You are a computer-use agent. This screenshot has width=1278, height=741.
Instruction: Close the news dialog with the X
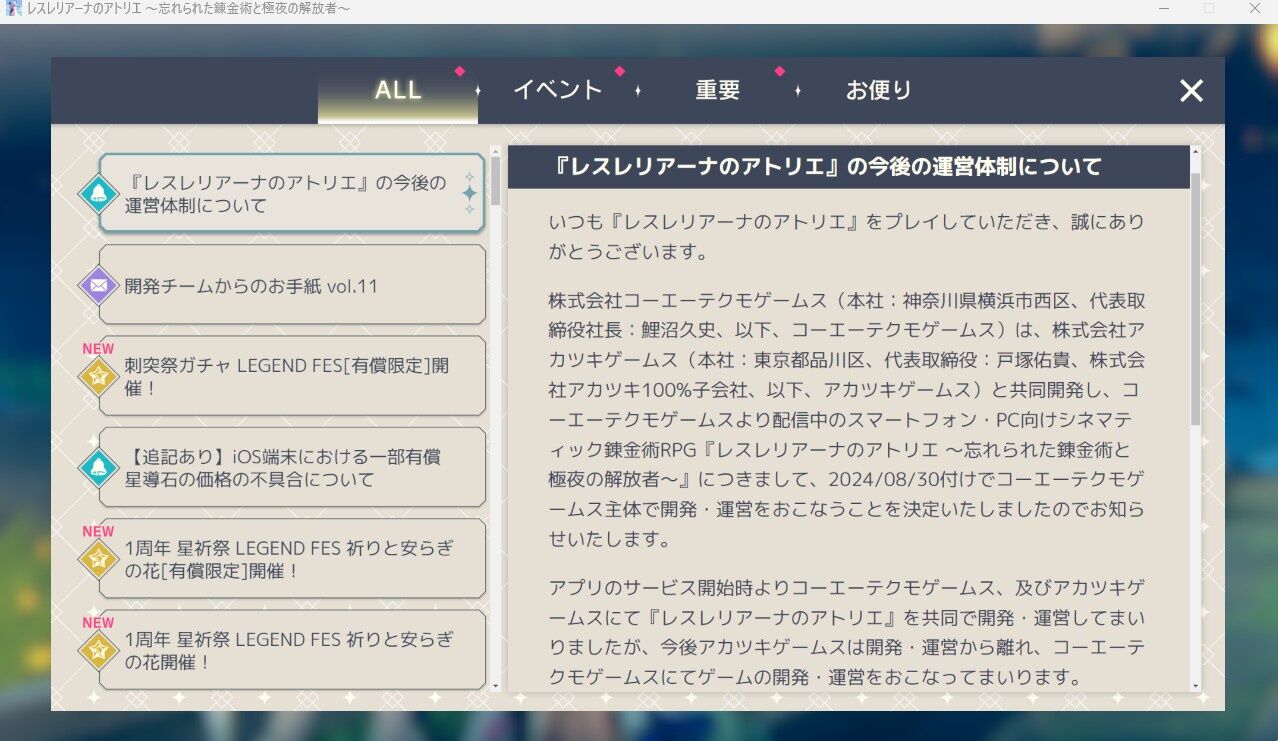coord(1191,91)
